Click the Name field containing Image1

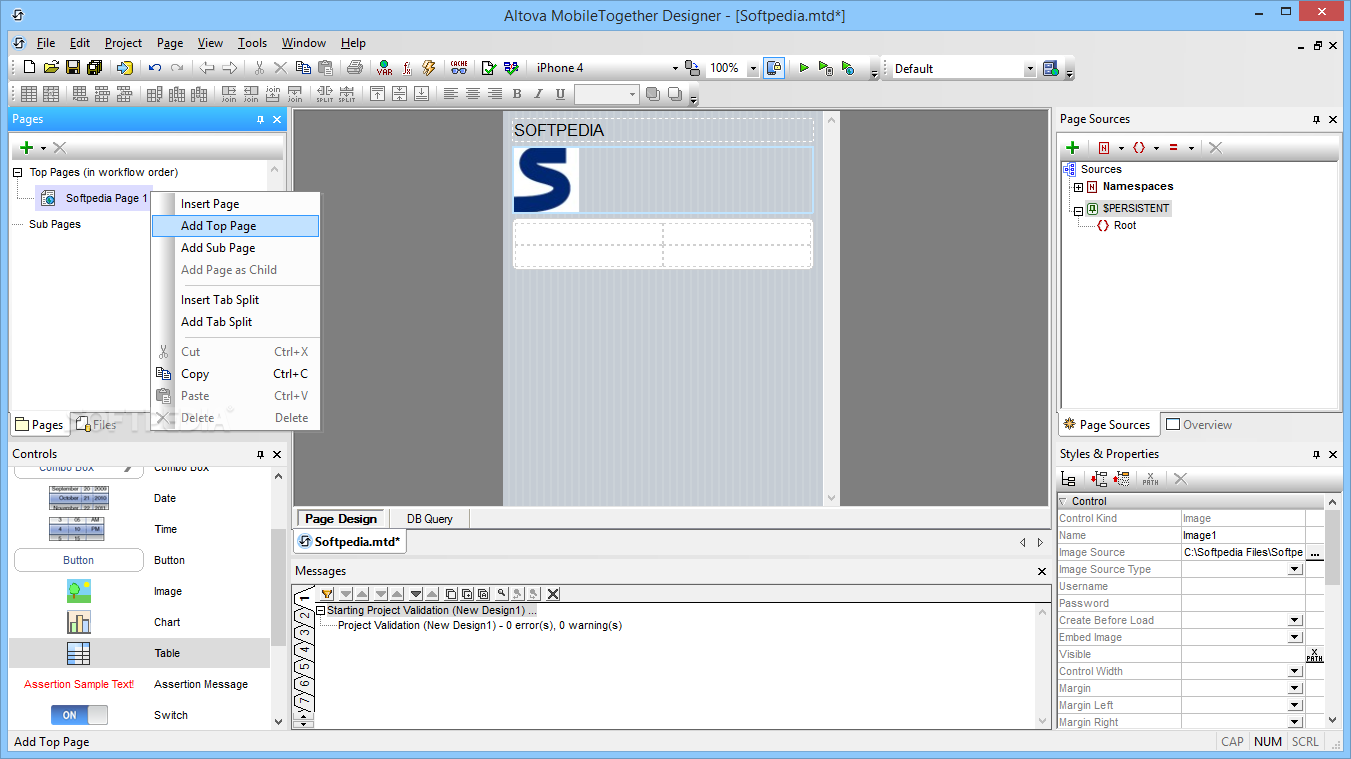(x=1243, y=535)
